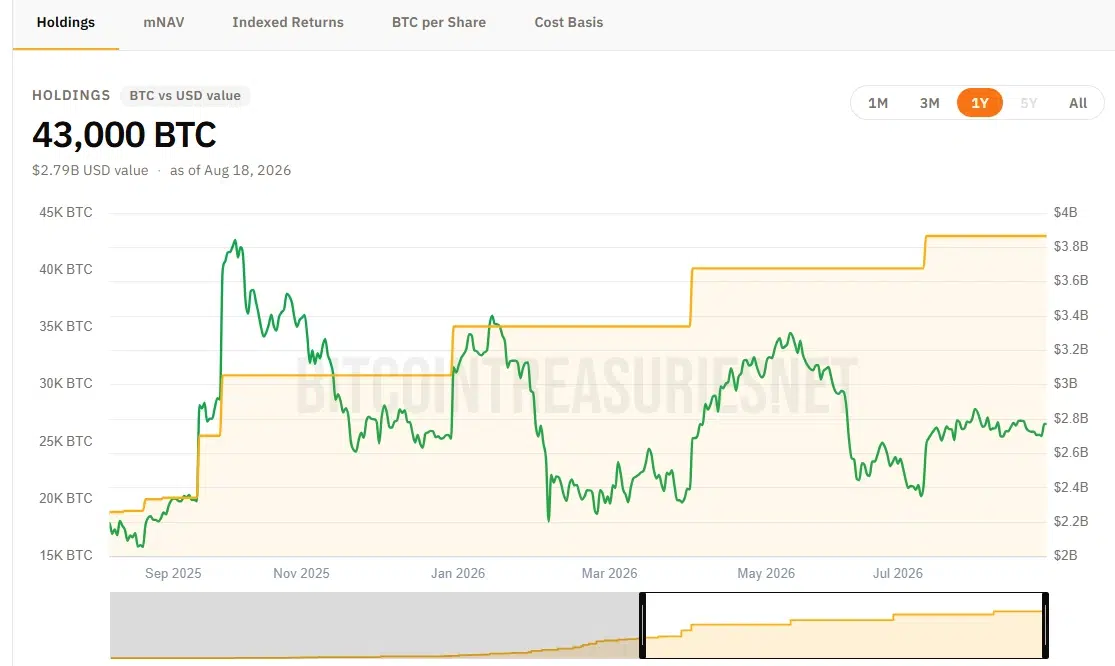Select the BTC per Share tab

(x=439, y=23)
